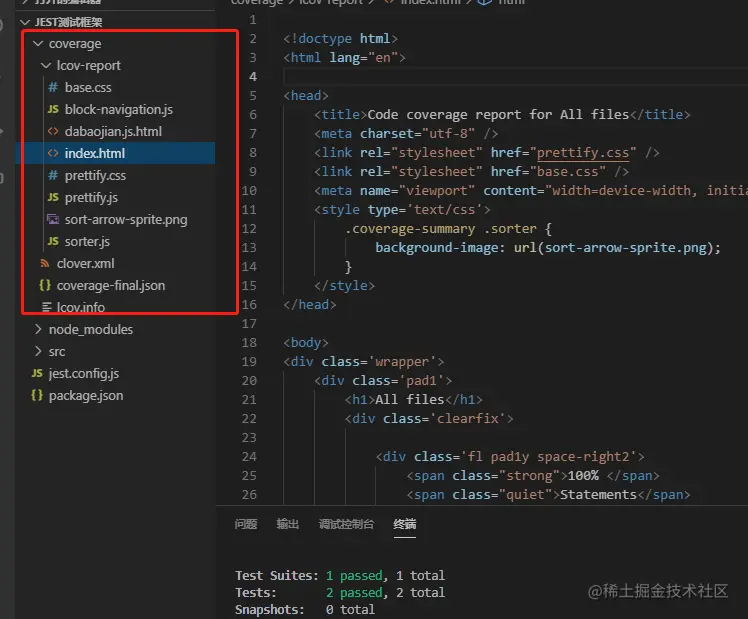Click the JS icon of jest.config.js
This screenshot has width=748, height=619.
coord(37,373)
